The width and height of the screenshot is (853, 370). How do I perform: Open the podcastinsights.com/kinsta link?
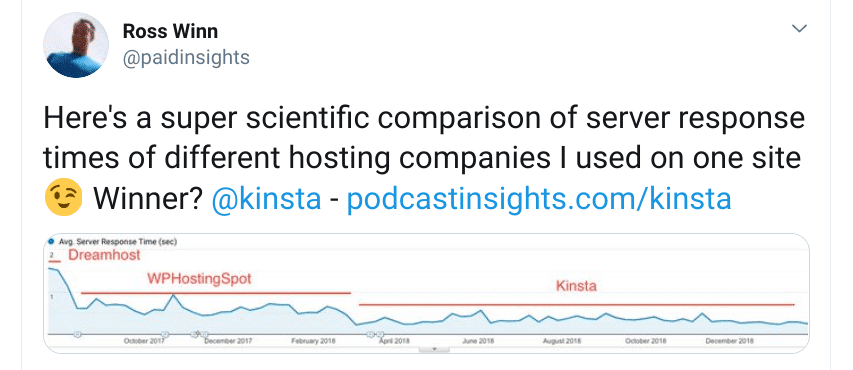pyautogui.click(x=539, y=199)
